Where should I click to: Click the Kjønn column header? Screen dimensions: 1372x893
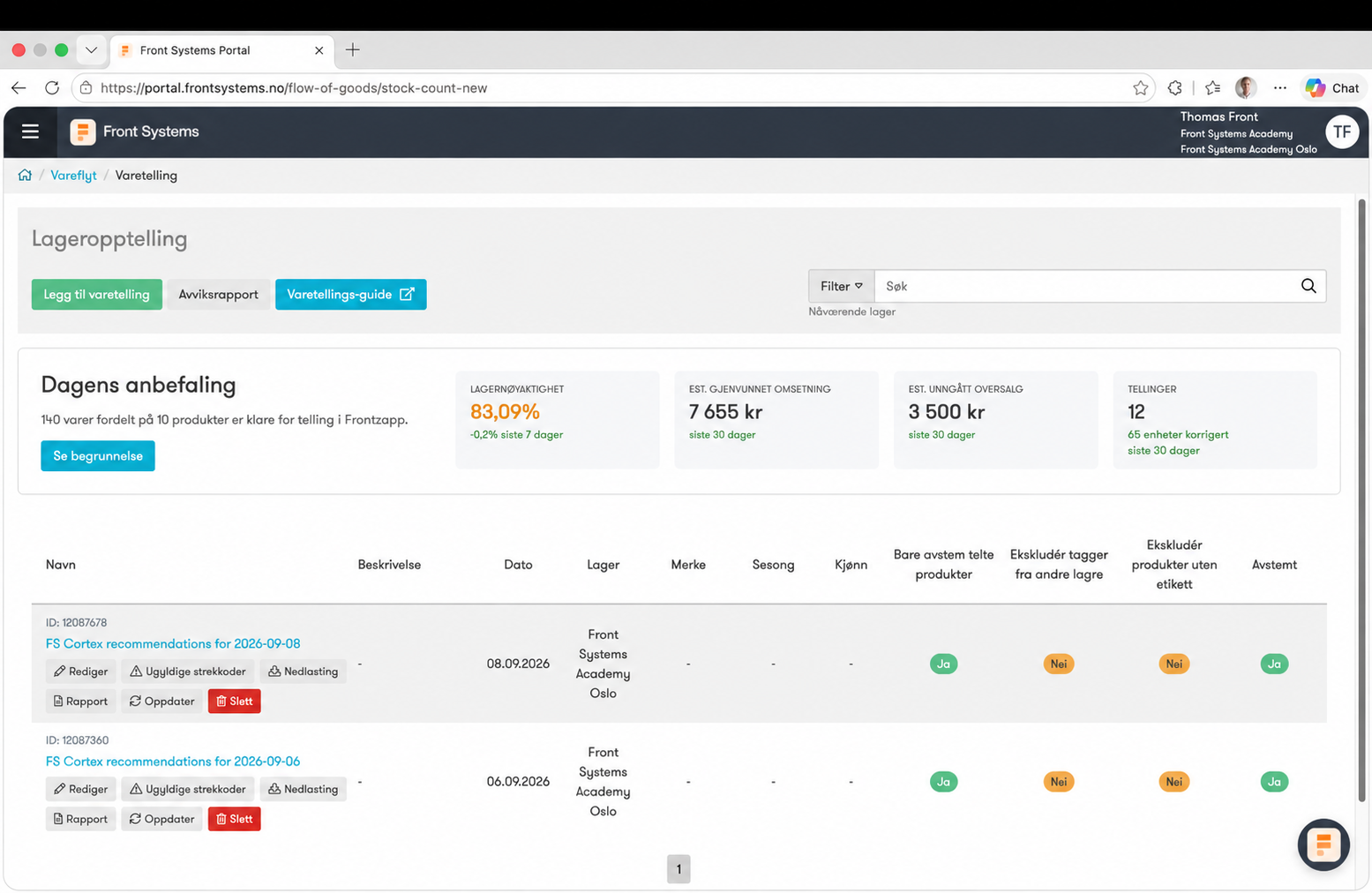click(851, 565)
